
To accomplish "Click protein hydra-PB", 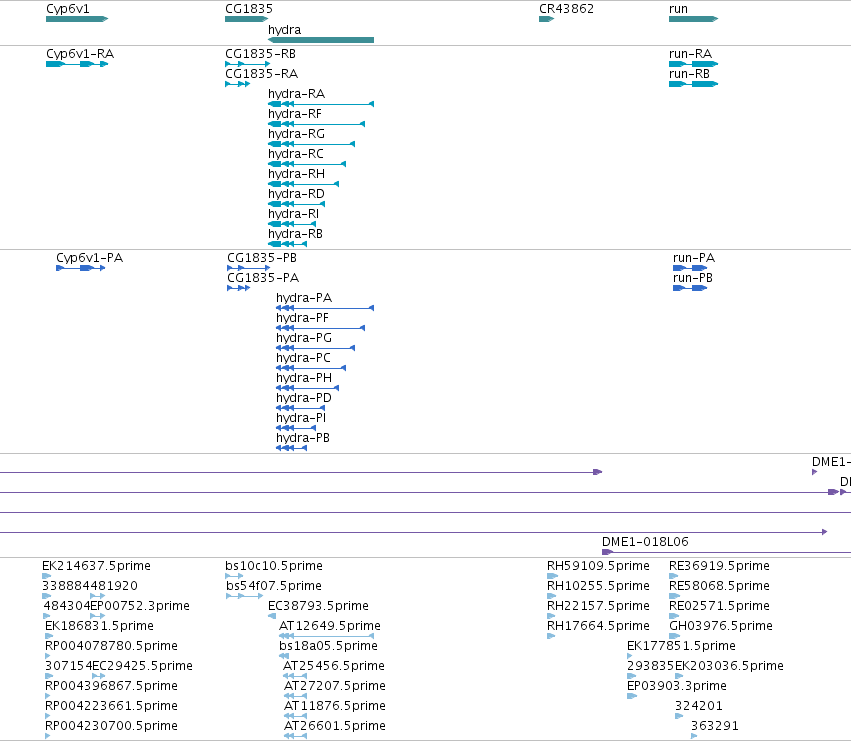I will pos(303,438).
